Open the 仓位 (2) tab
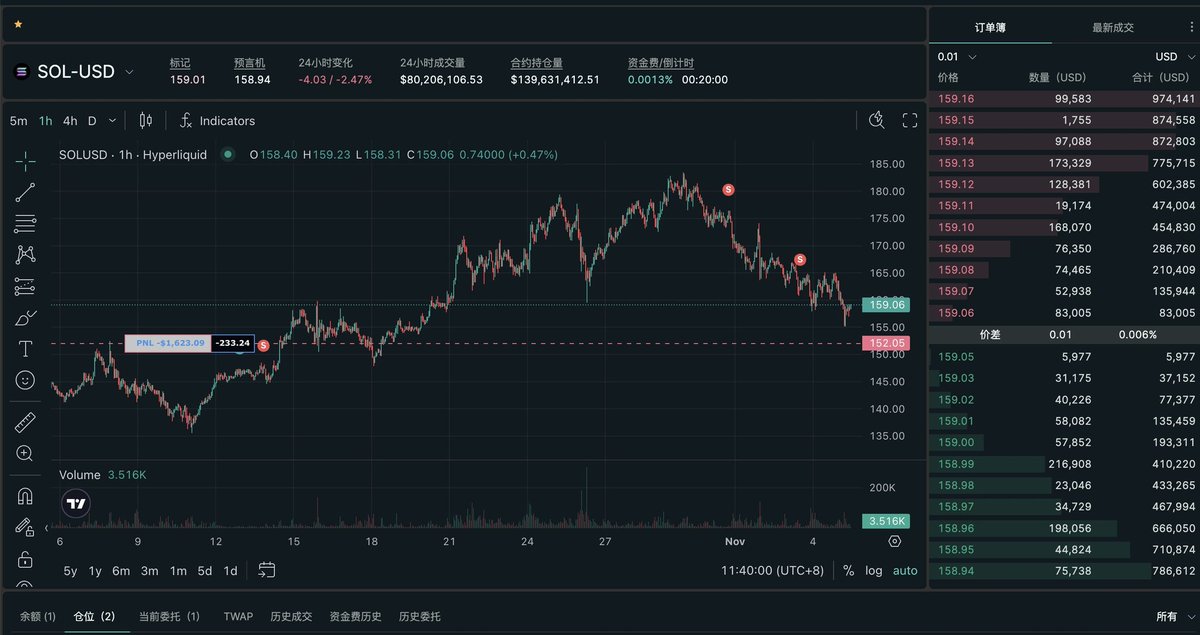Image resolution: width=1200 pixels, height=635 pixels. [x=95, y=617]
